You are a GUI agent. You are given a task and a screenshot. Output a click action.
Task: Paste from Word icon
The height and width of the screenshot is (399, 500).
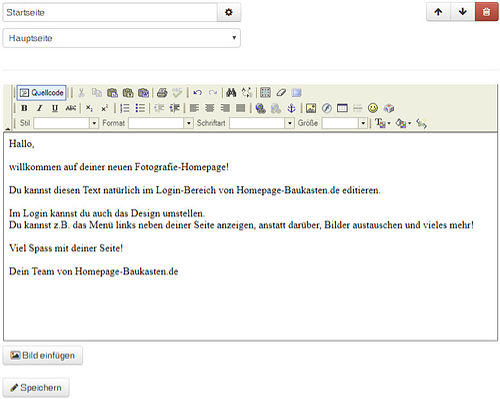pos(144,93)
